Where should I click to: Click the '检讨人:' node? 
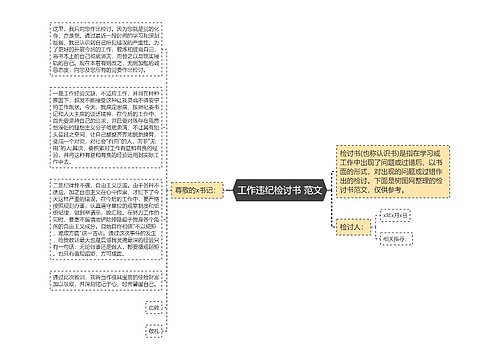coord(353,227)
